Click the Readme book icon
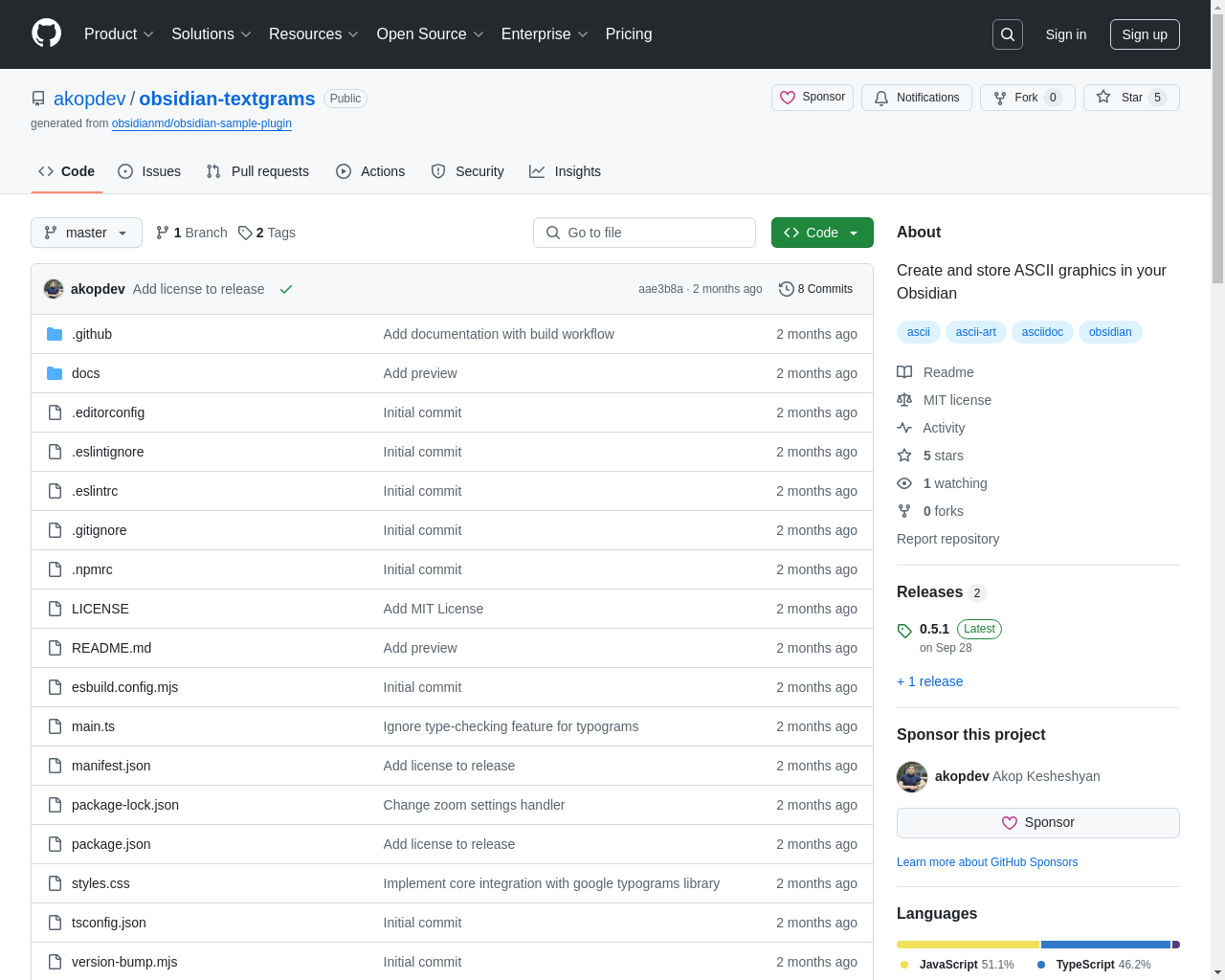This screenshot has height=980, width=1225. tap(904, 372)
